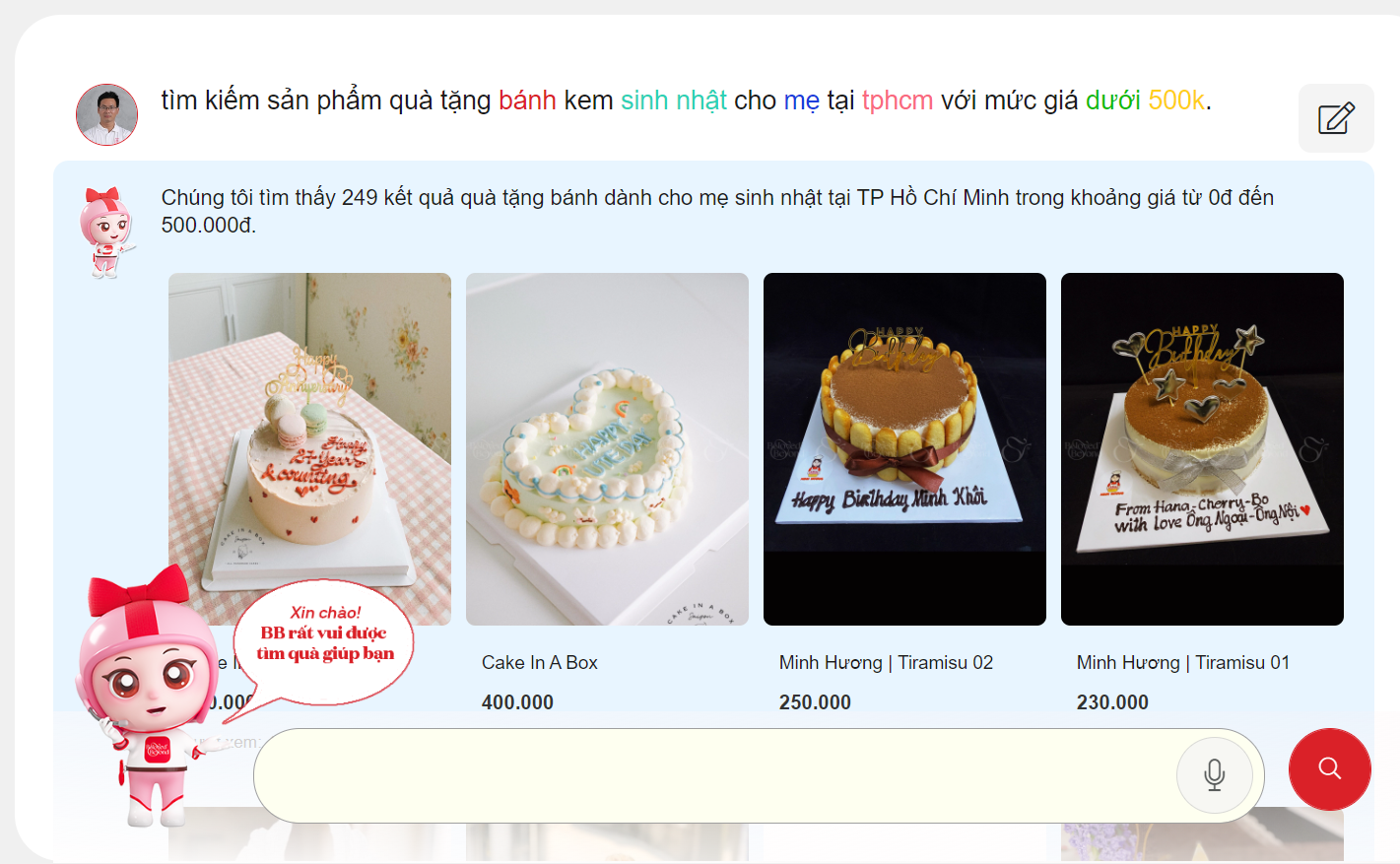Screen dimensions: 1400x864
Task: Click the red search magnifier button
Action: pyautogui.click(x=1330, y=769)
